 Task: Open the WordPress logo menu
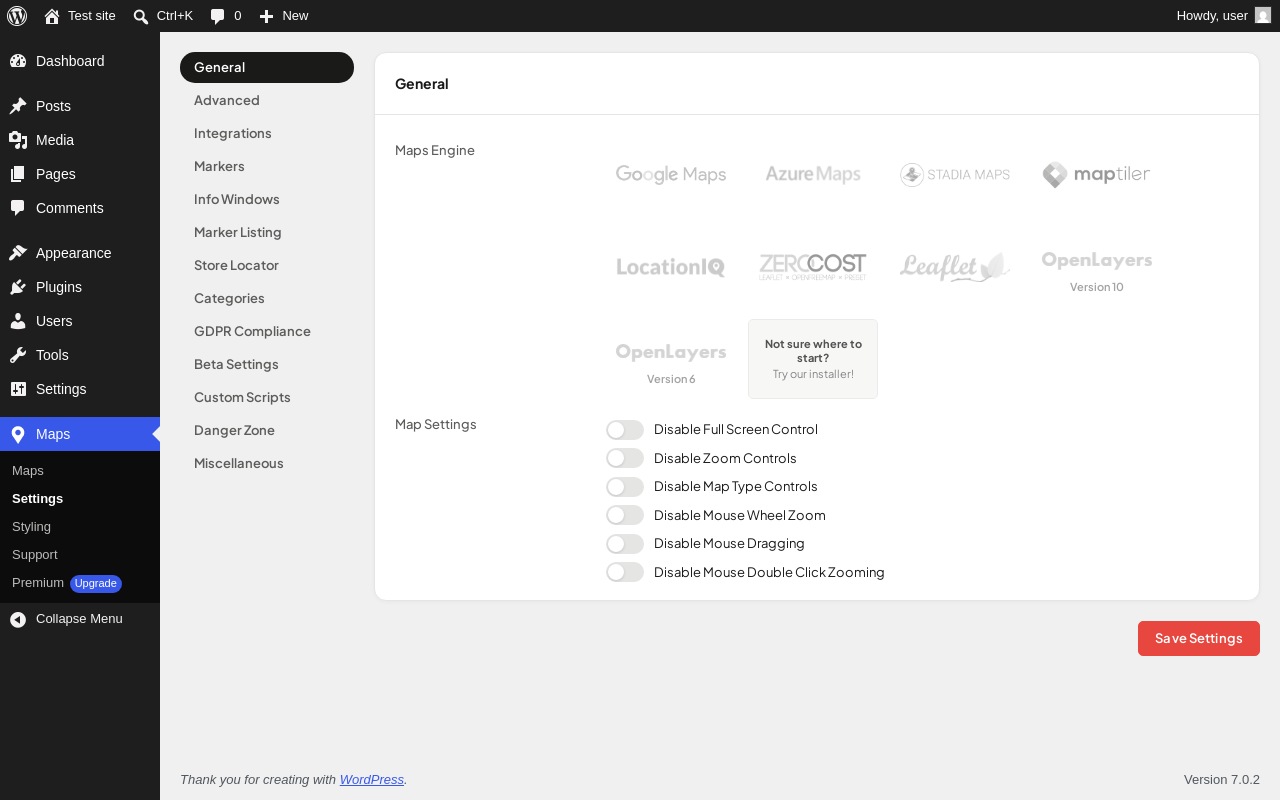pyautogui.click(x=17, y=16)
